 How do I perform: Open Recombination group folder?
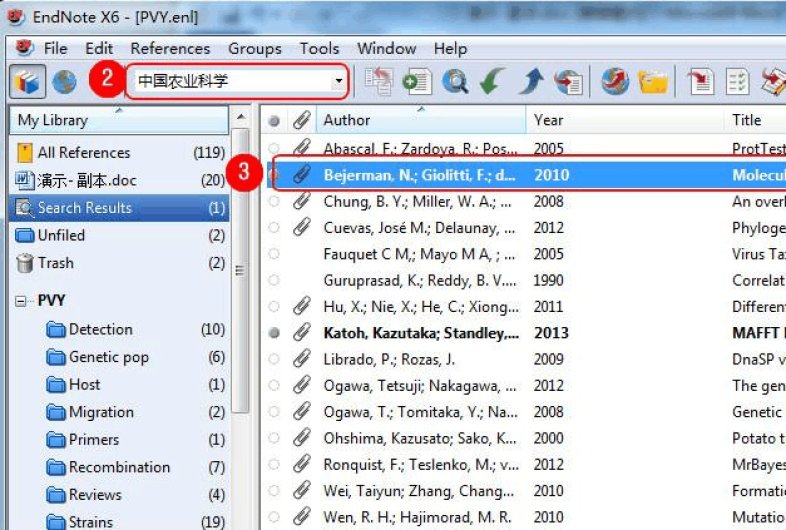[x=134, y=467]
